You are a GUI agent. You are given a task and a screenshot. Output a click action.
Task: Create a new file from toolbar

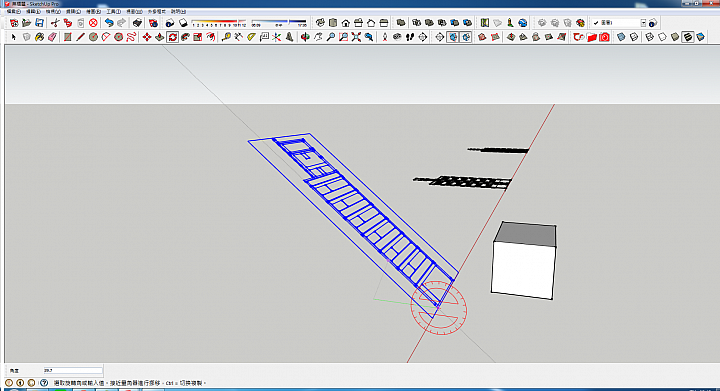[x=14, y=23]
